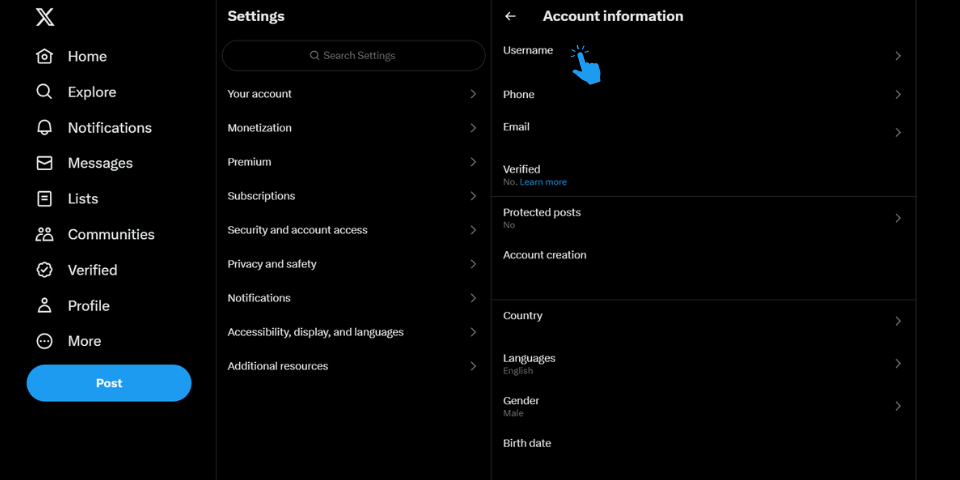Click the Settings column heading
This screenshot has width=960, height=480.
click(256, 17)
